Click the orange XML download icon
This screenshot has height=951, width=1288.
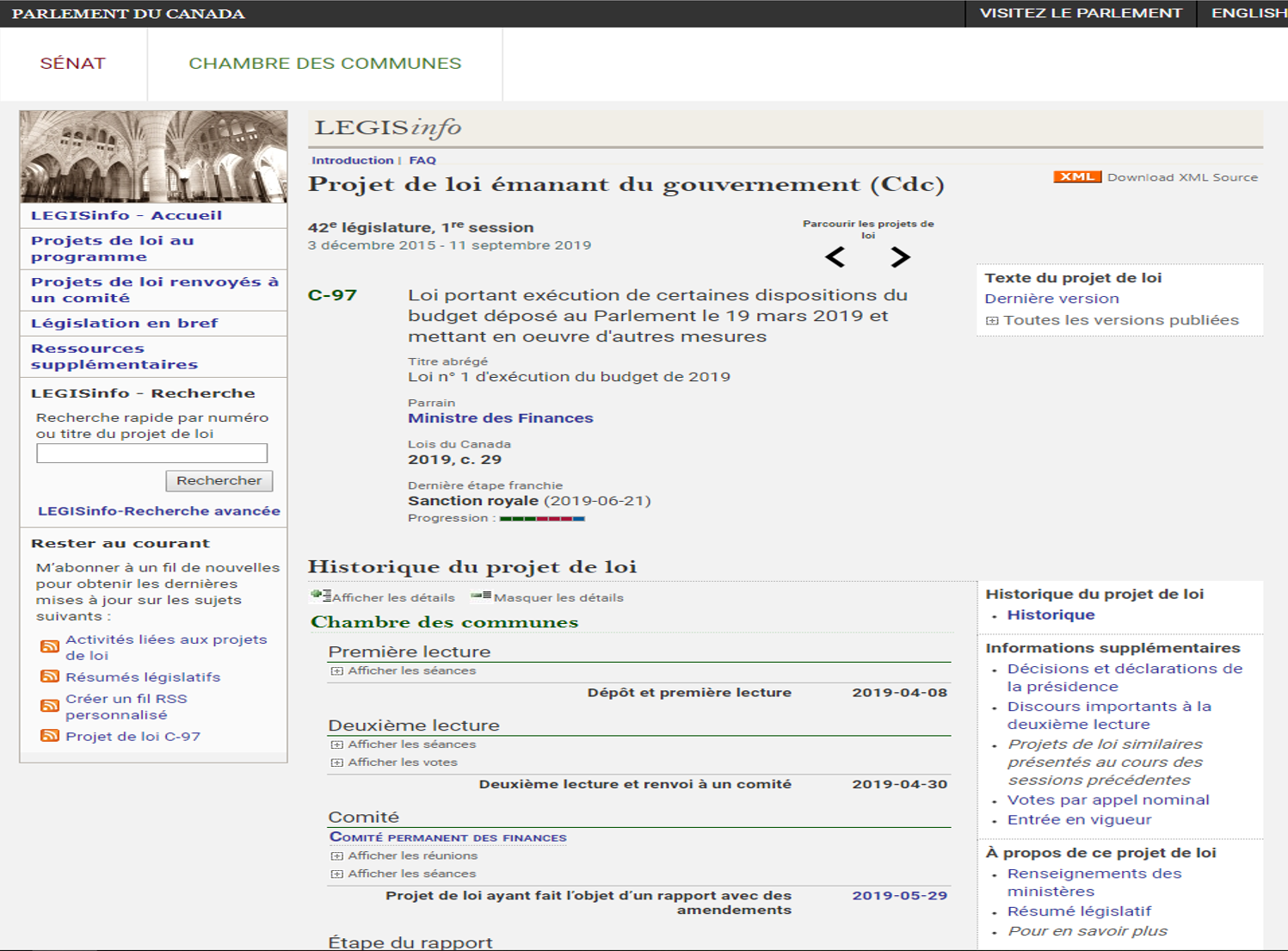[1076, 177]
